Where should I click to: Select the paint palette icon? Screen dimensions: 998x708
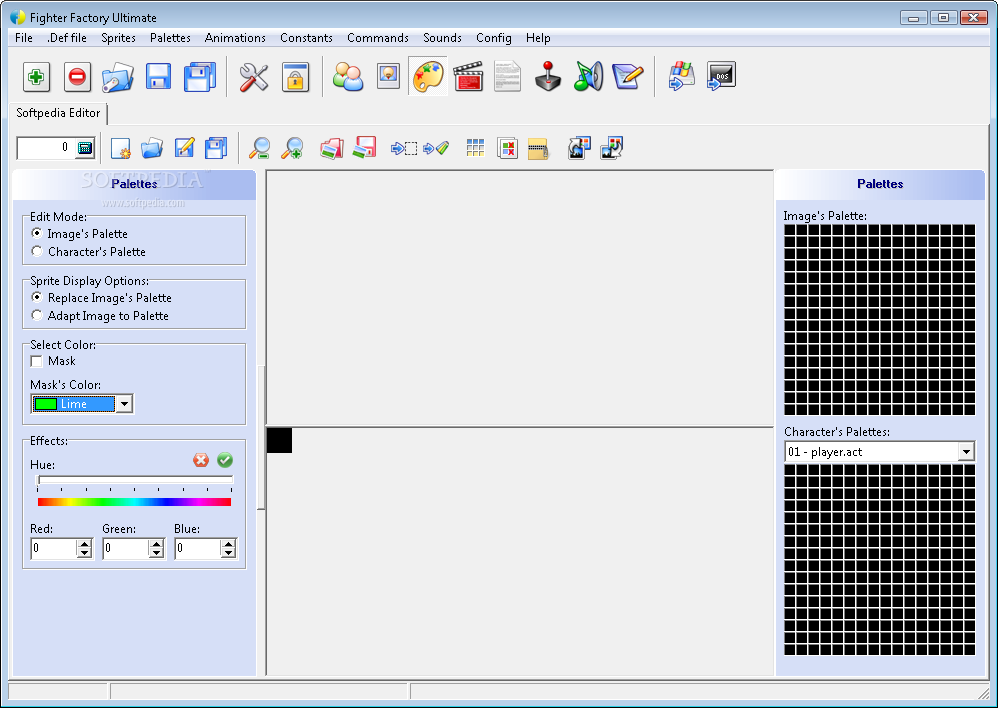(428, 77)
